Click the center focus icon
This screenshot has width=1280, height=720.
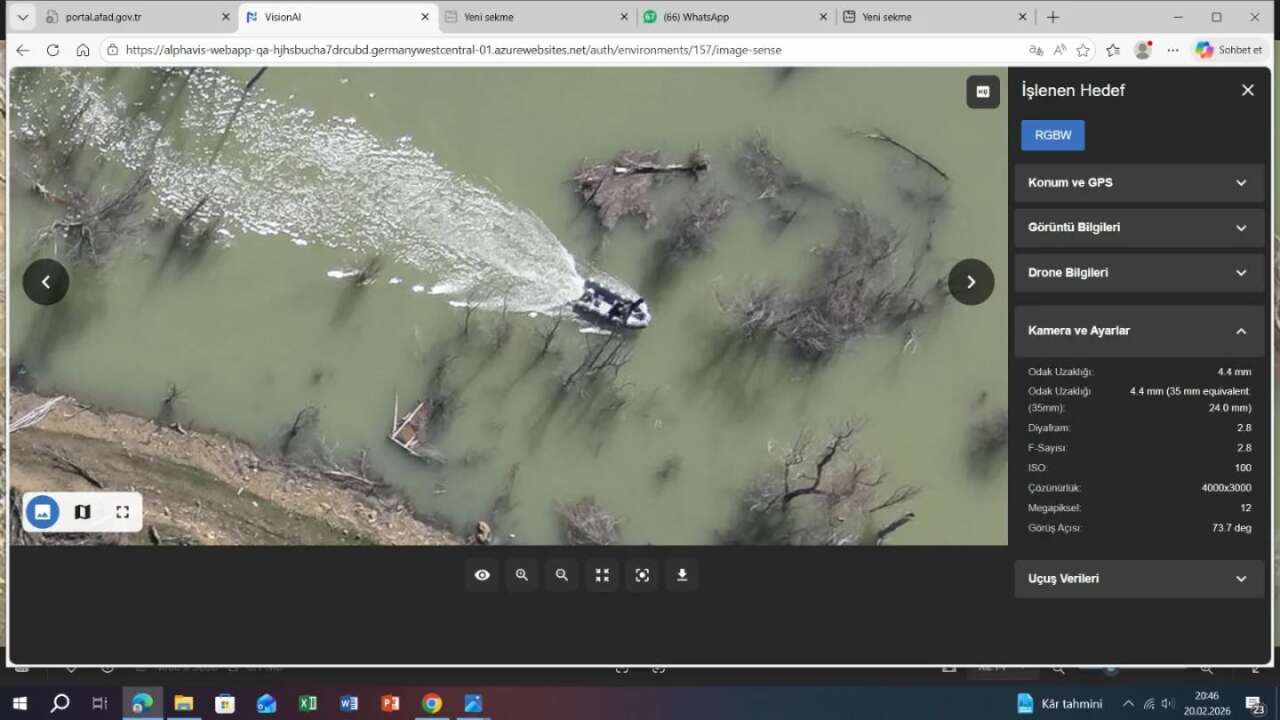click(642, 575)
